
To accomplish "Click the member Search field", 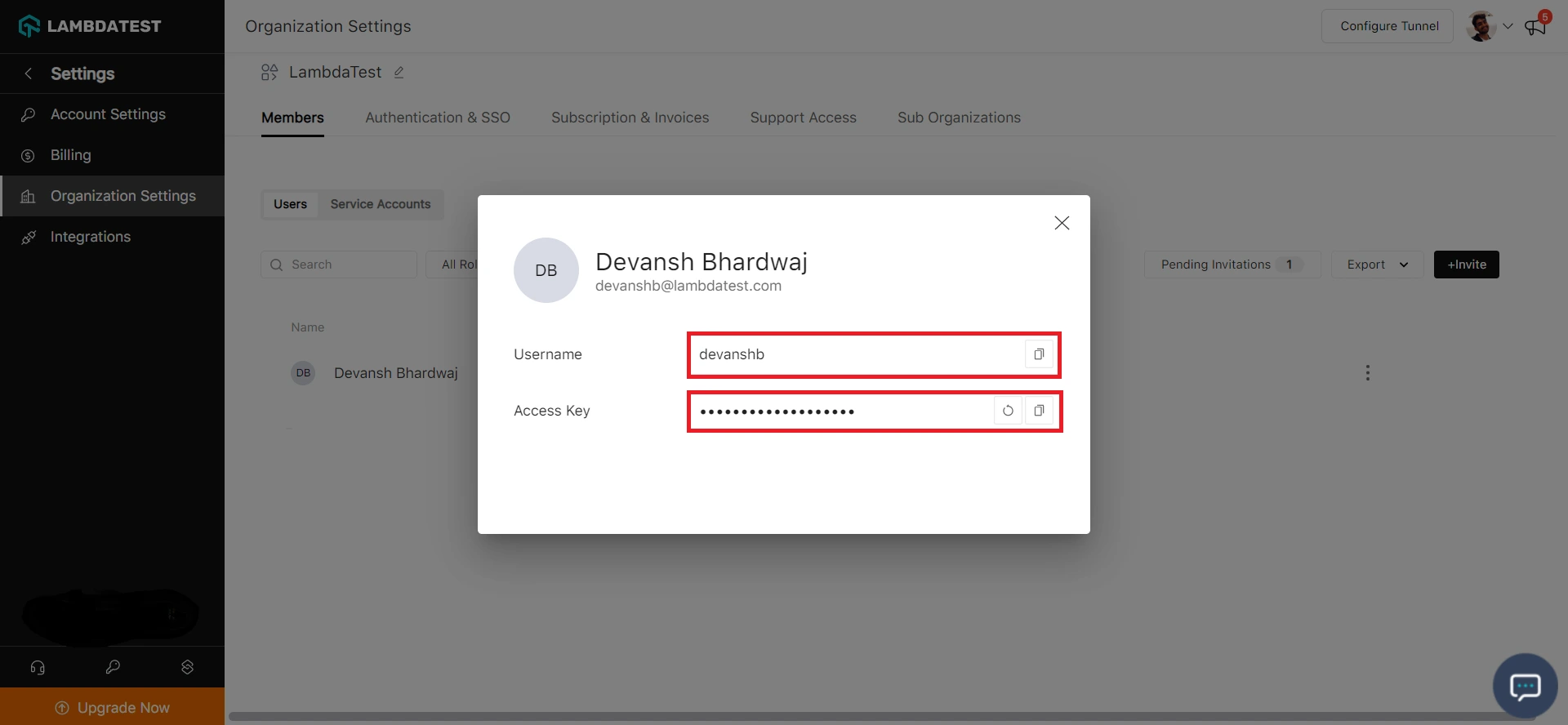I will pyautogui.click(x=339, y=265).
